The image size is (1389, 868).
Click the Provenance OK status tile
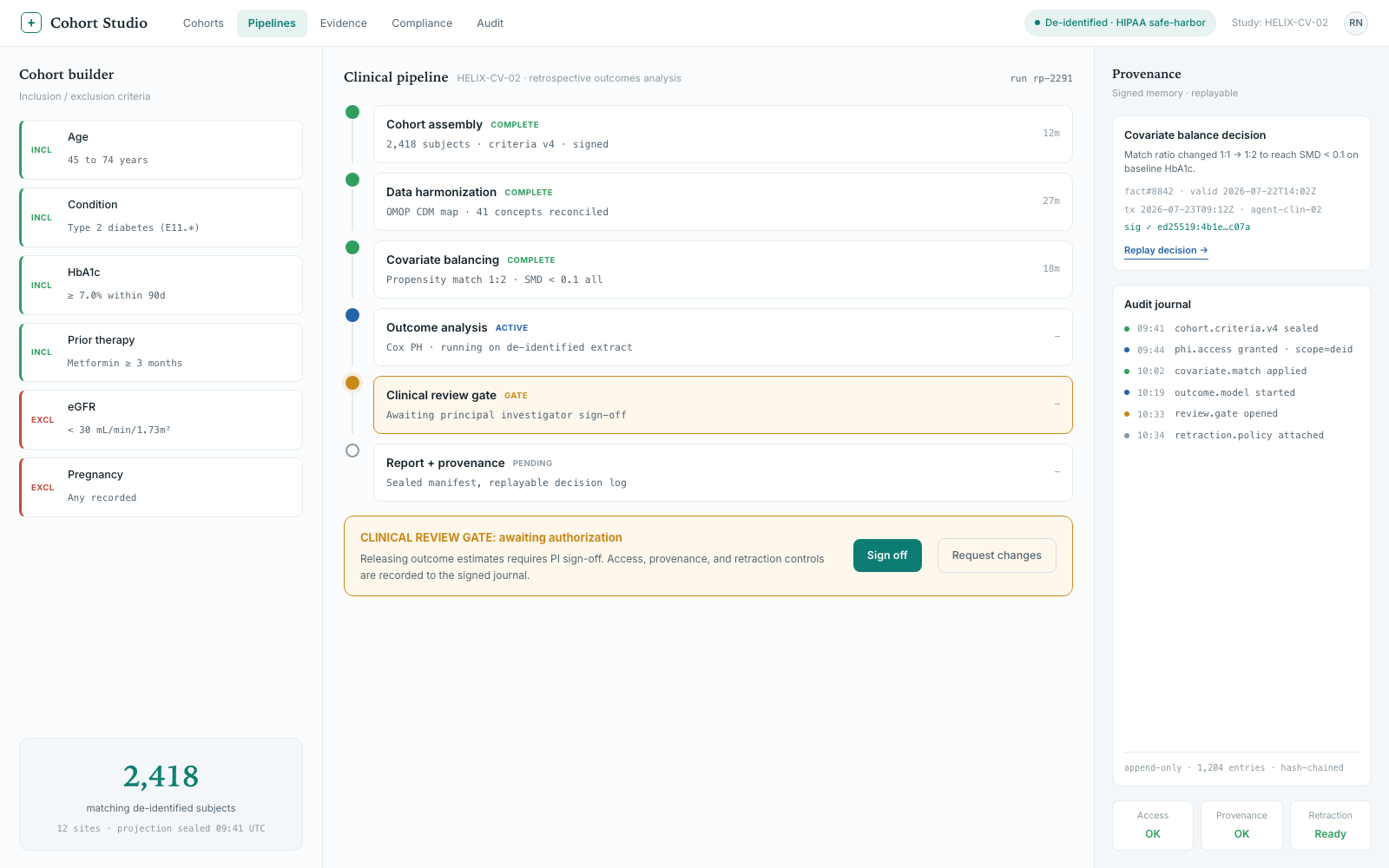click(1241, 825)
